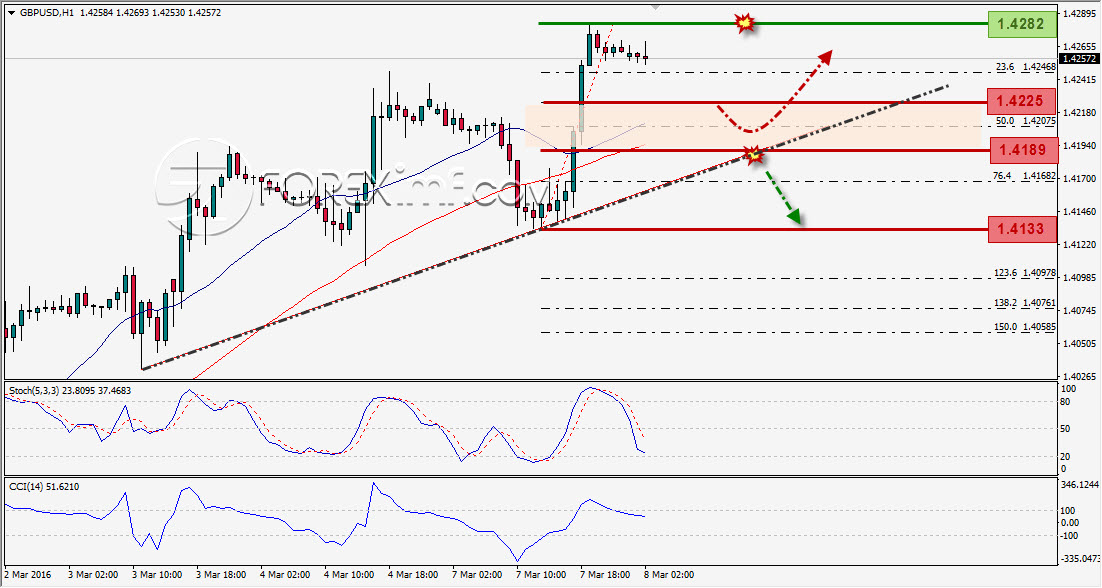Select Fibonacci label 150.0 1.40585
This screenshot has height=588, width=1102.
pos(1025,327)
